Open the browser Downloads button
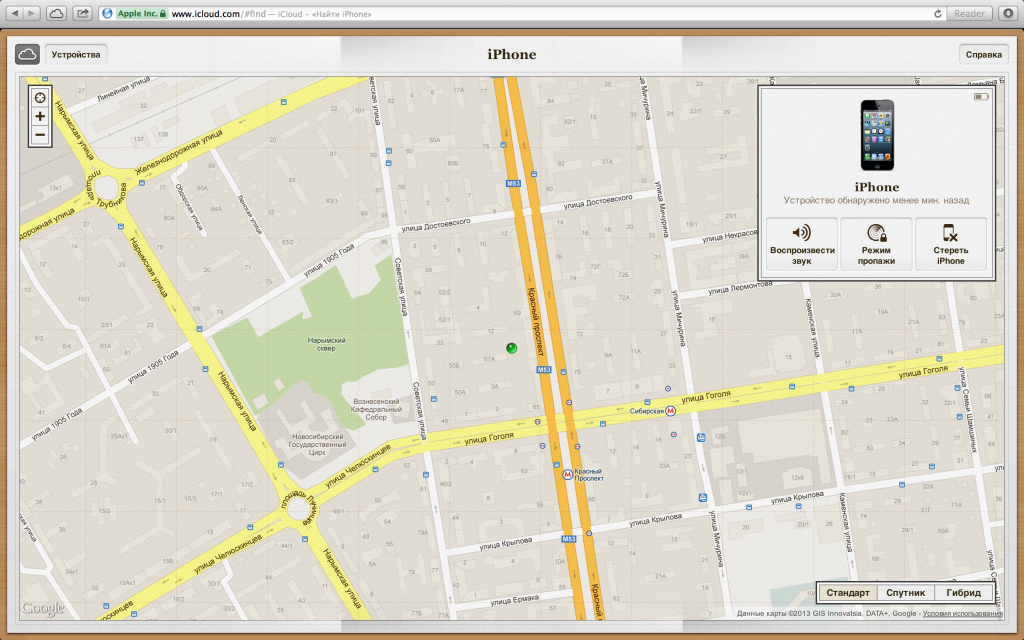 pyautogui.click(x=1008, y=13)
